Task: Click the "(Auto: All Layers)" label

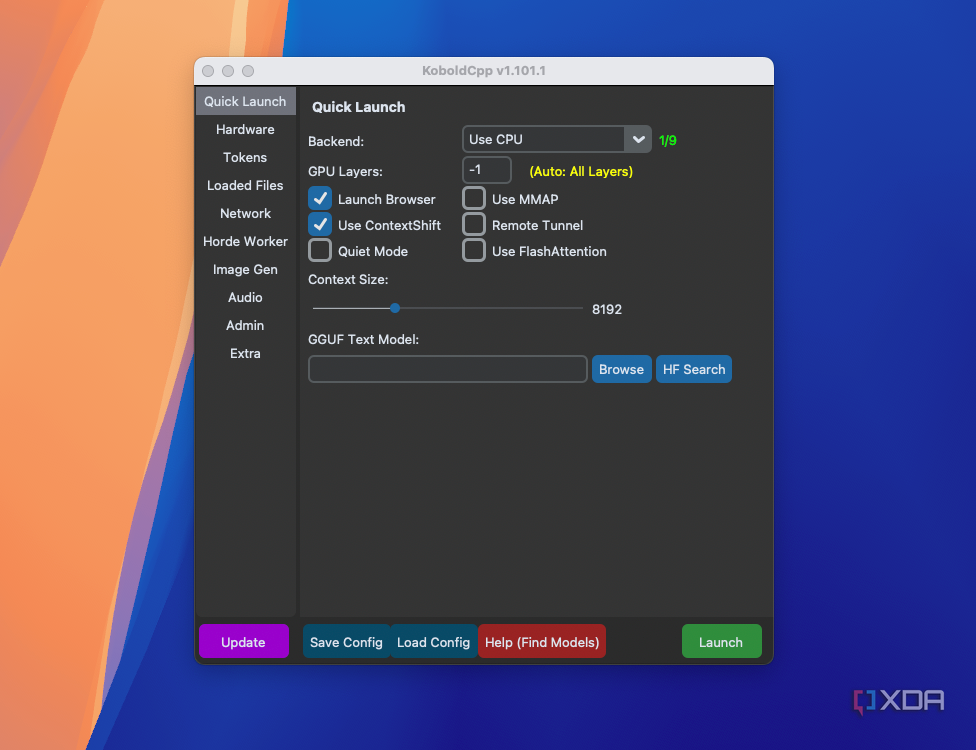Action: (x=581, y=172)
